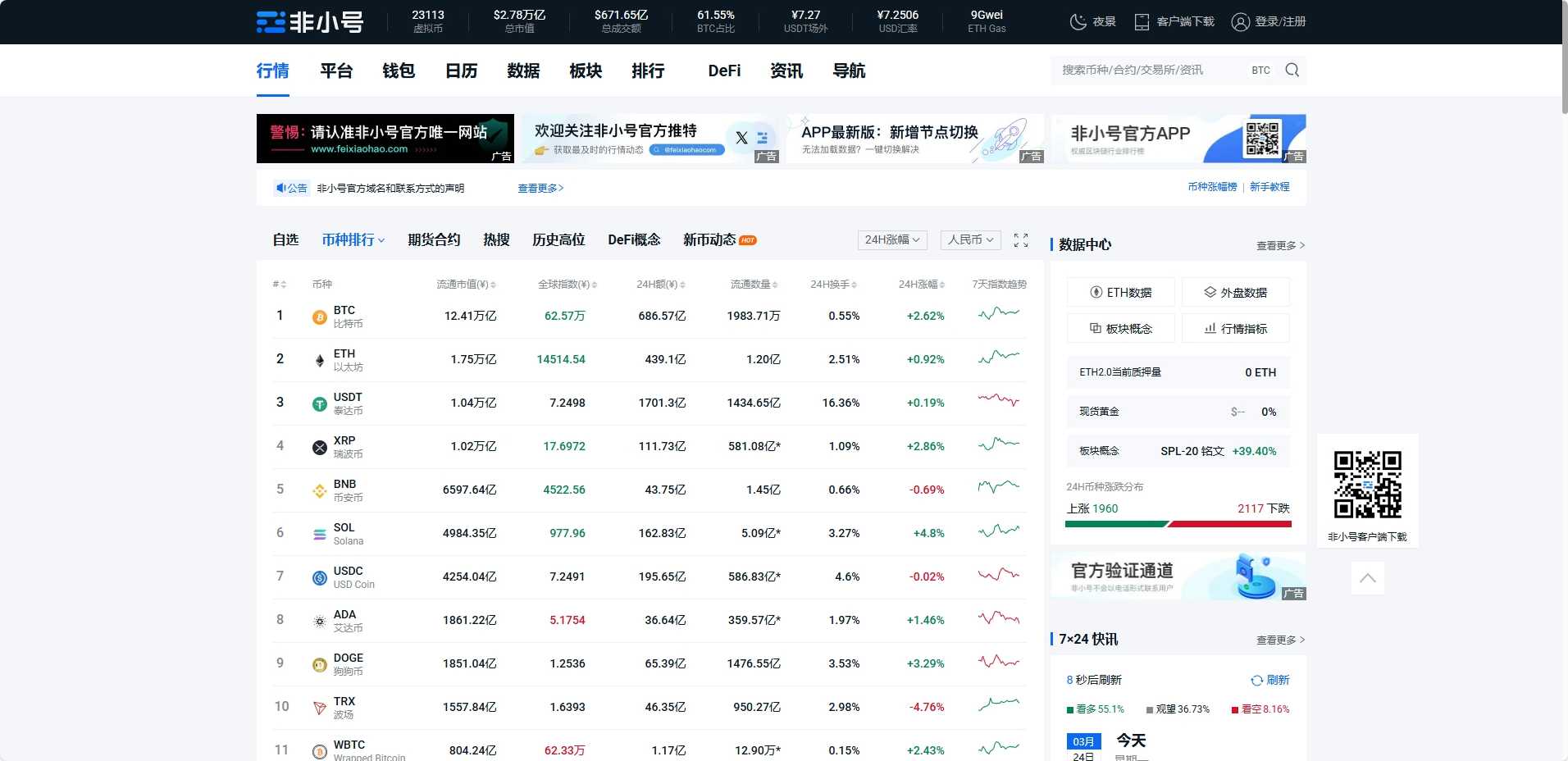Open the ETH数据 data button
This screenshot has width=1568, height=761.
click(1120, 293)
